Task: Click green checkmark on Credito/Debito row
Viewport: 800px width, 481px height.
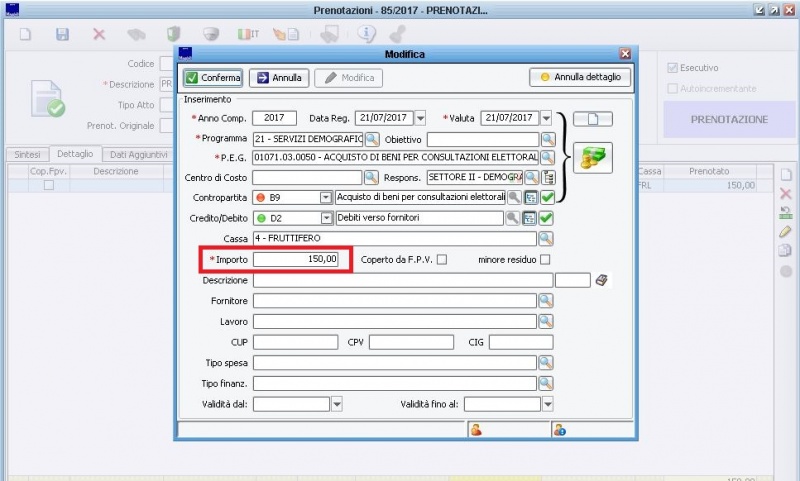Action: [545, 218]
